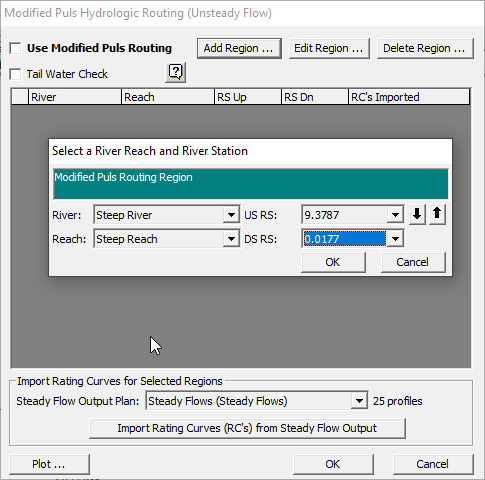485x480 pixels.
Task: Select the RC's Imported column header
Action: (x=409, y=97)
